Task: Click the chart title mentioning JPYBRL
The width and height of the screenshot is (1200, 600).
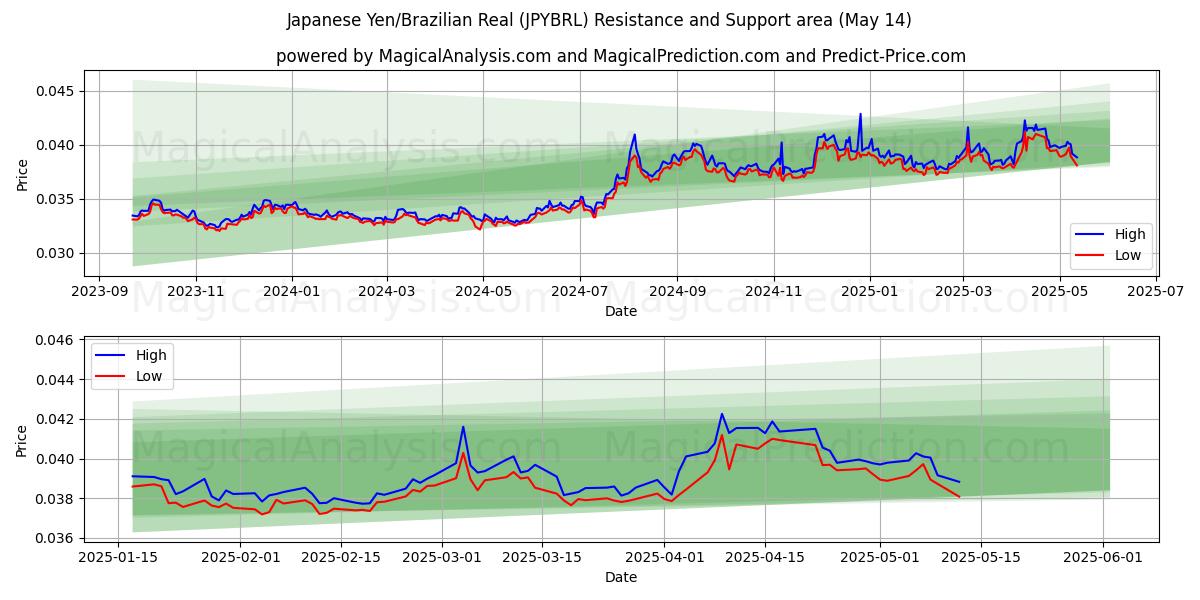Action: (x=599, y=20)
